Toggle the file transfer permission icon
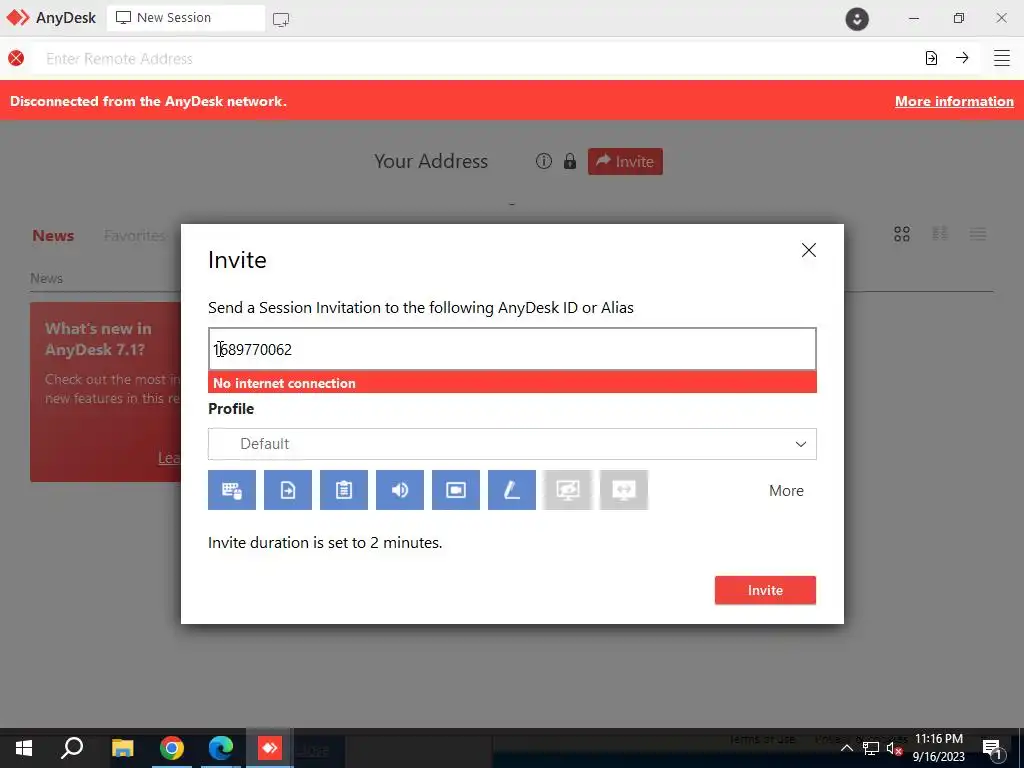1024x768 pixels. (288, 490)
